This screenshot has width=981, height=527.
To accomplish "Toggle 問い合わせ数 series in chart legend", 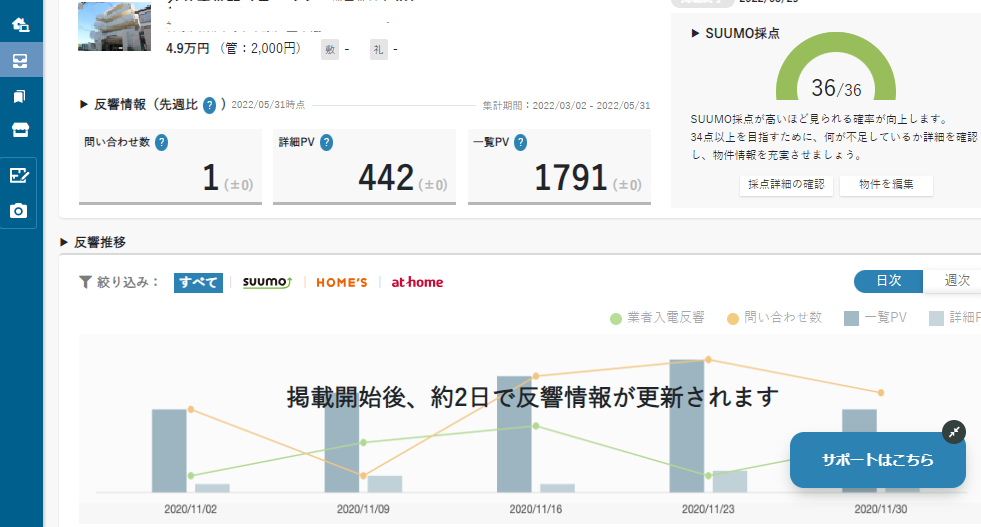I will point(775,318).
